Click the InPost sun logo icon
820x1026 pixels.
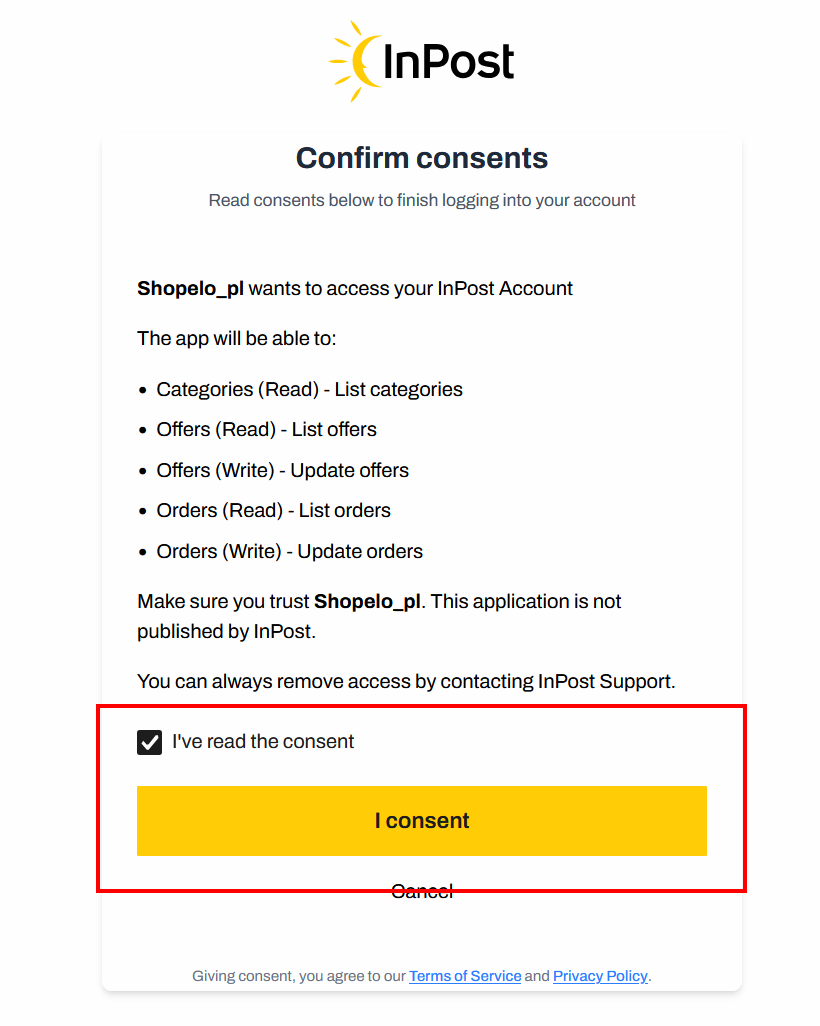click(x=355, y=61)
